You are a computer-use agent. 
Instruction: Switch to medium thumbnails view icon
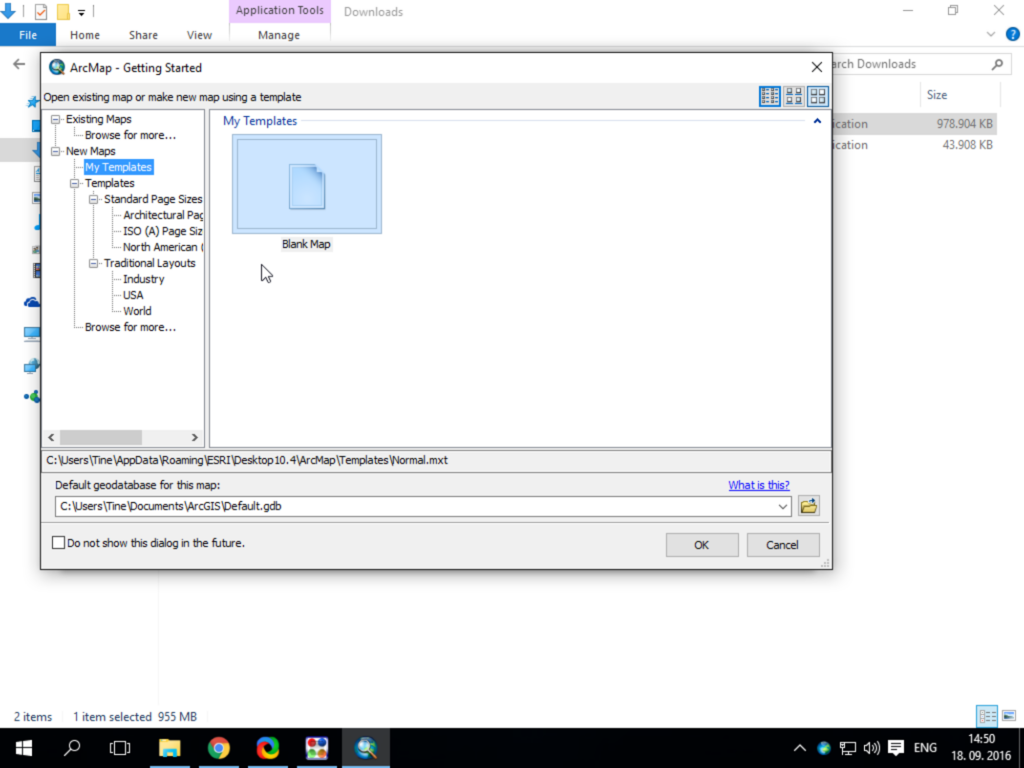coord(794,97)
